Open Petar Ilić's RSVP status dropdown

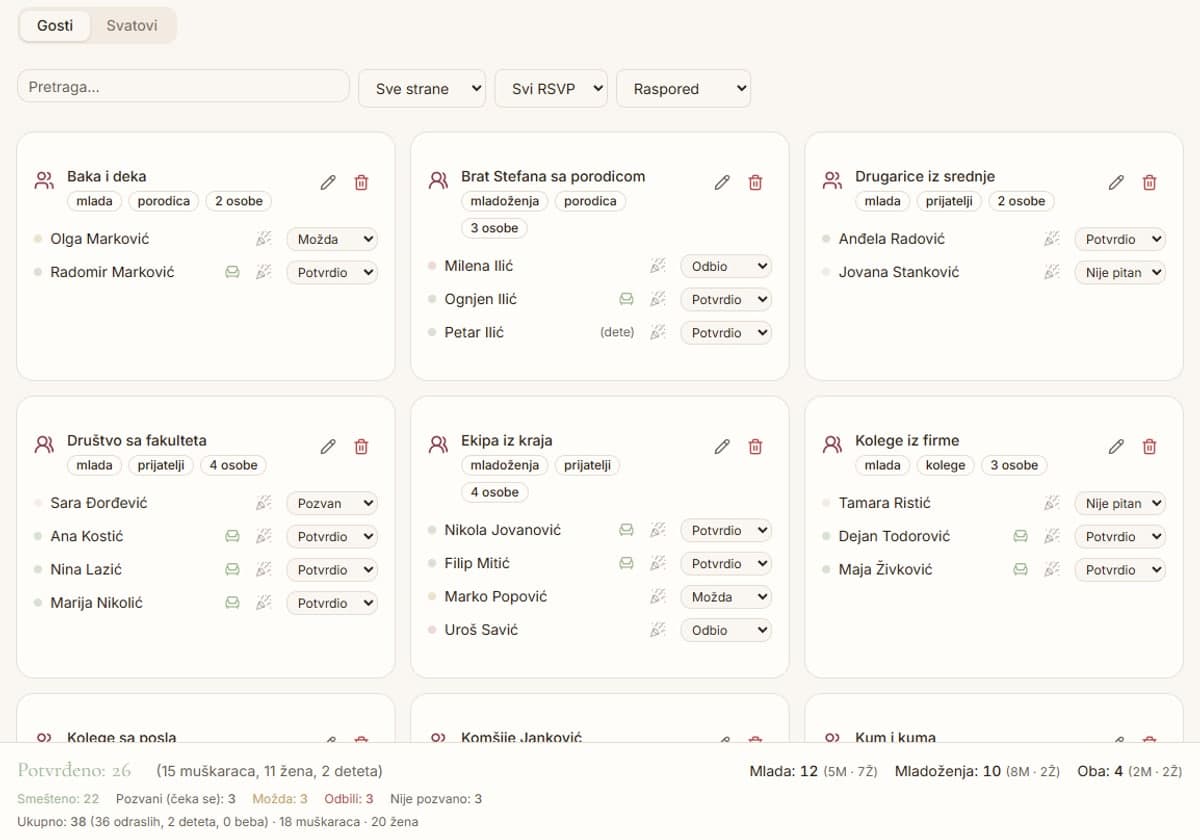726,332
